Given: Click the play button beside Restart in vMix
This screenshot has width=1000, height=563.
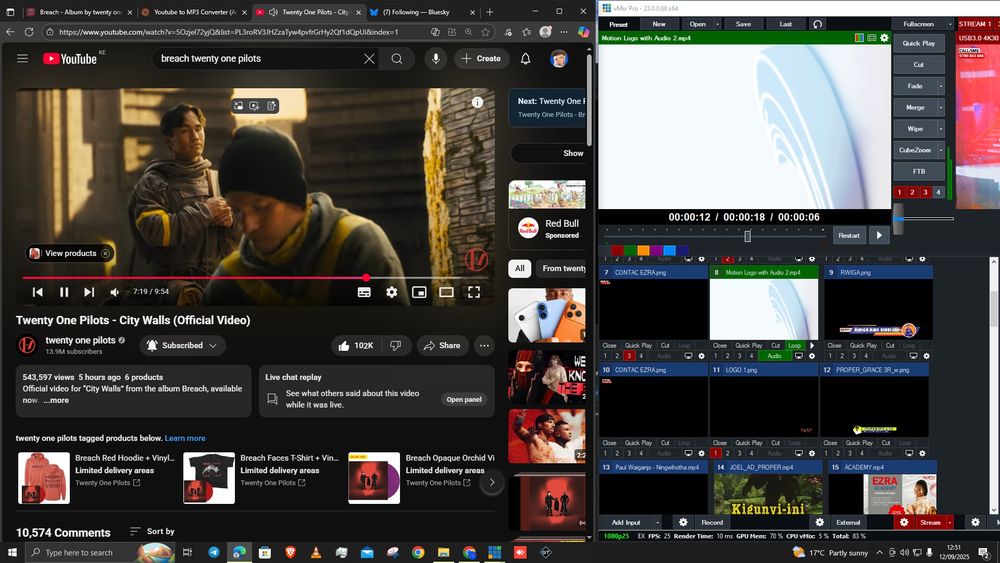Looking at the screenshot, I should click(879, 236).
